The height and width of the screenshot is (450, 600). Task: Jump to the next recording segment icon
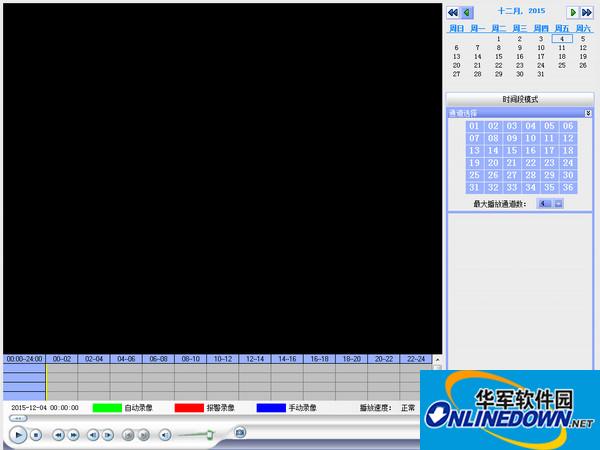(x=143, y=435)
